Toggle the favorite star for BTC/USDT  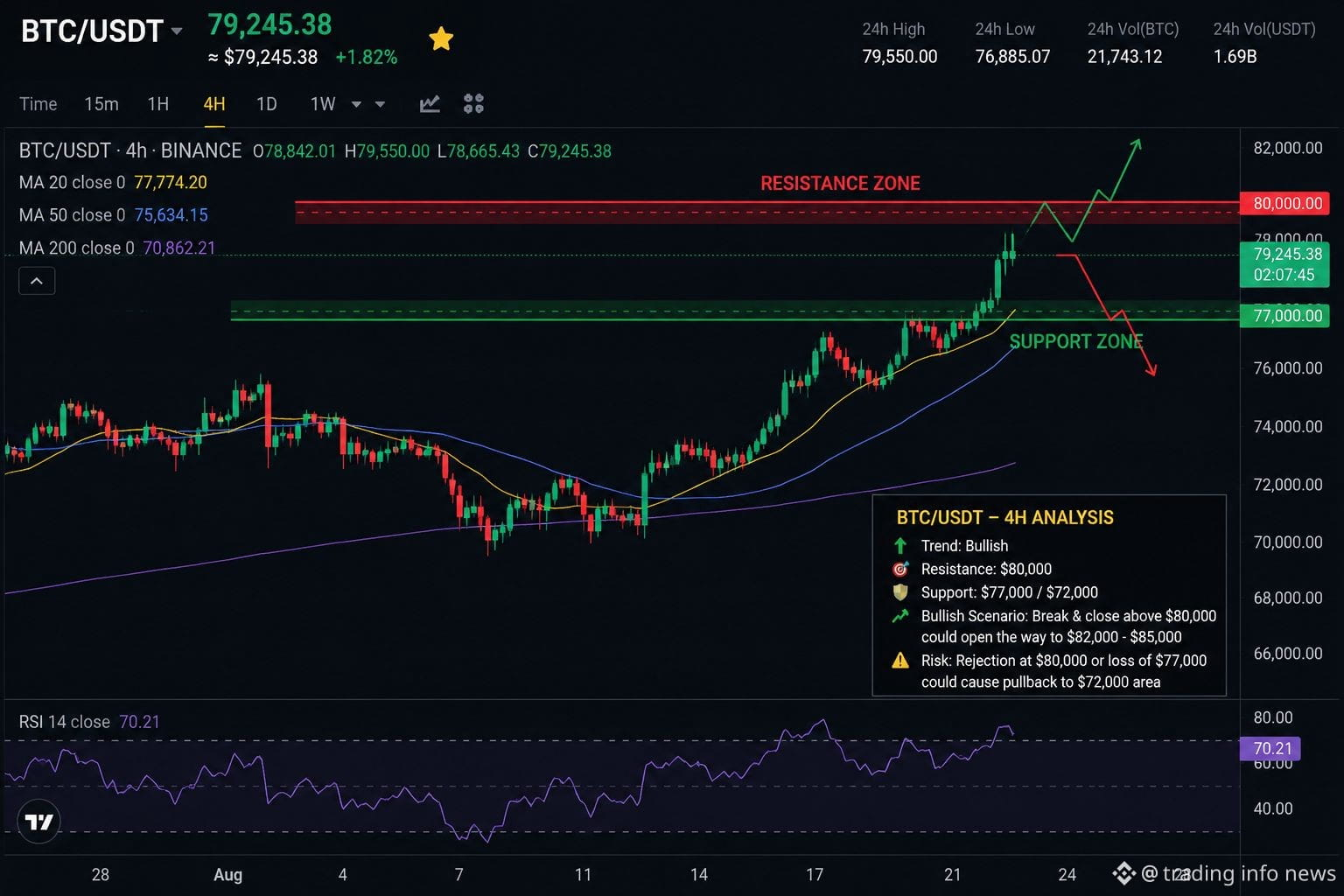[441, 38]
